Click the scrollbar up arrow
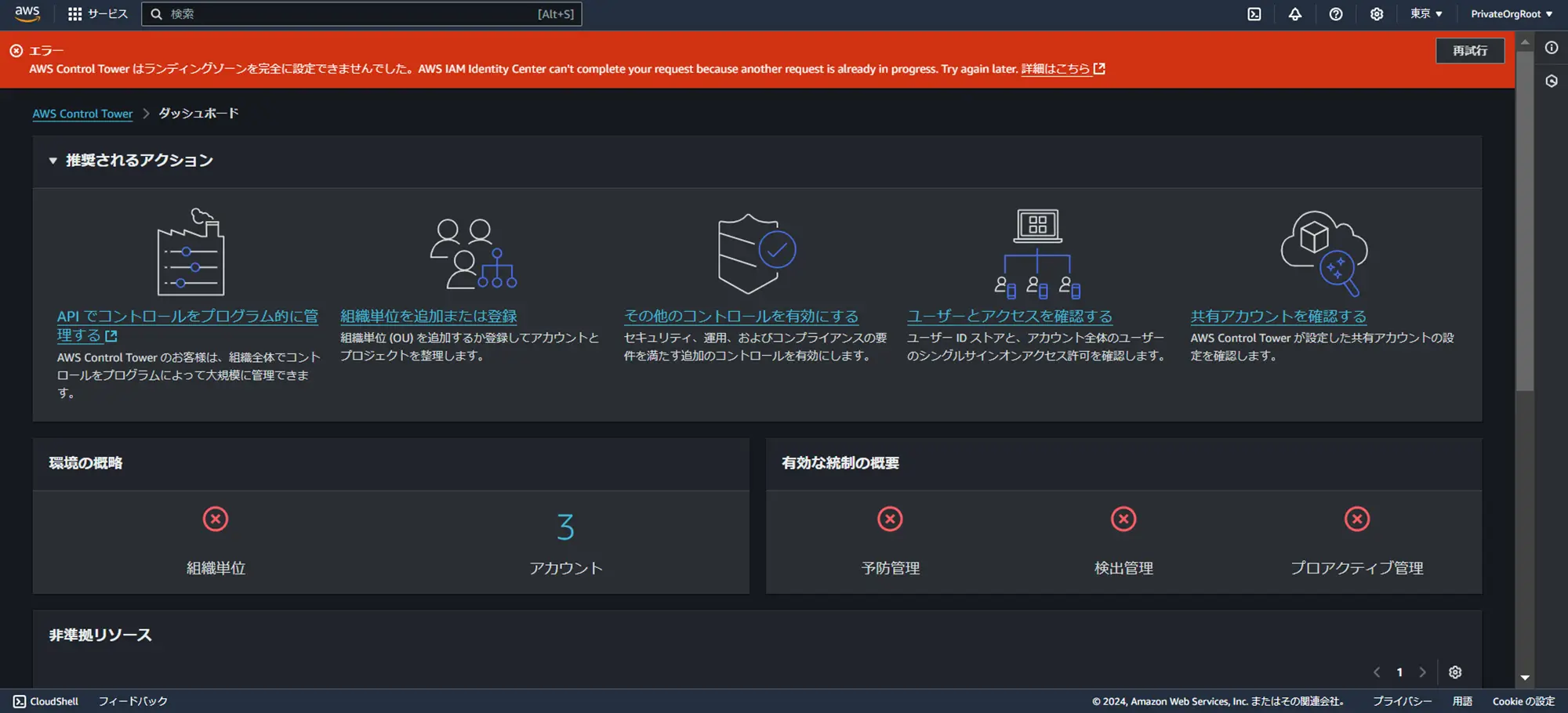This screenshot has height=713, width=1568. click(x=1525, y=42)
